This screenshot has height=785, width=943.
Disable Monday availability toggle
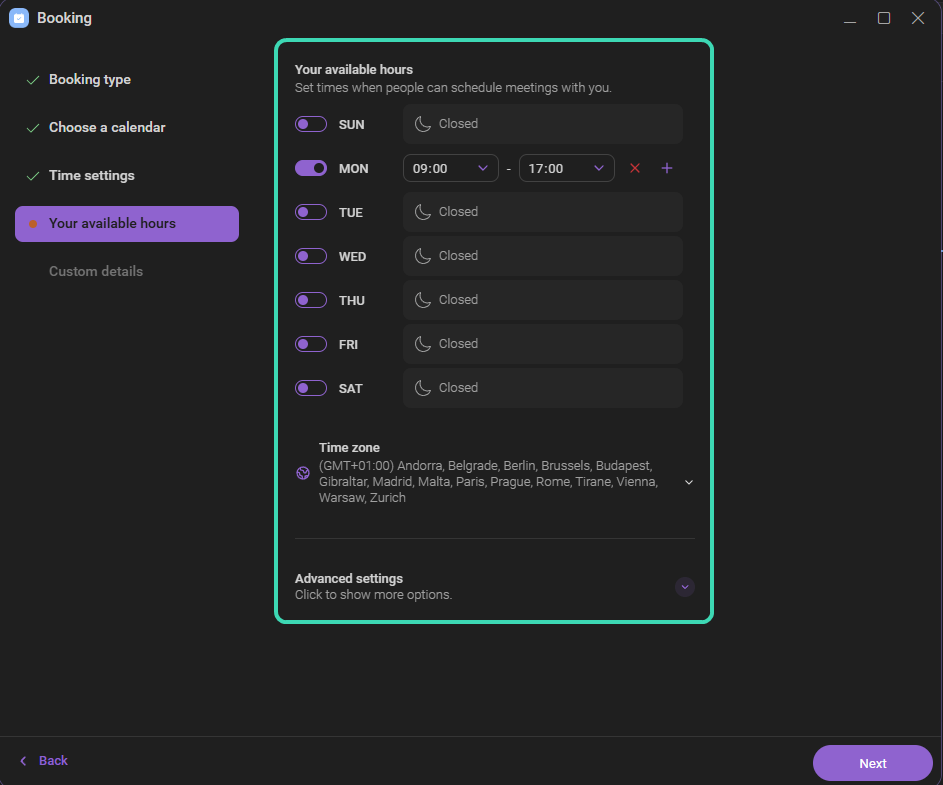point(311,168)
